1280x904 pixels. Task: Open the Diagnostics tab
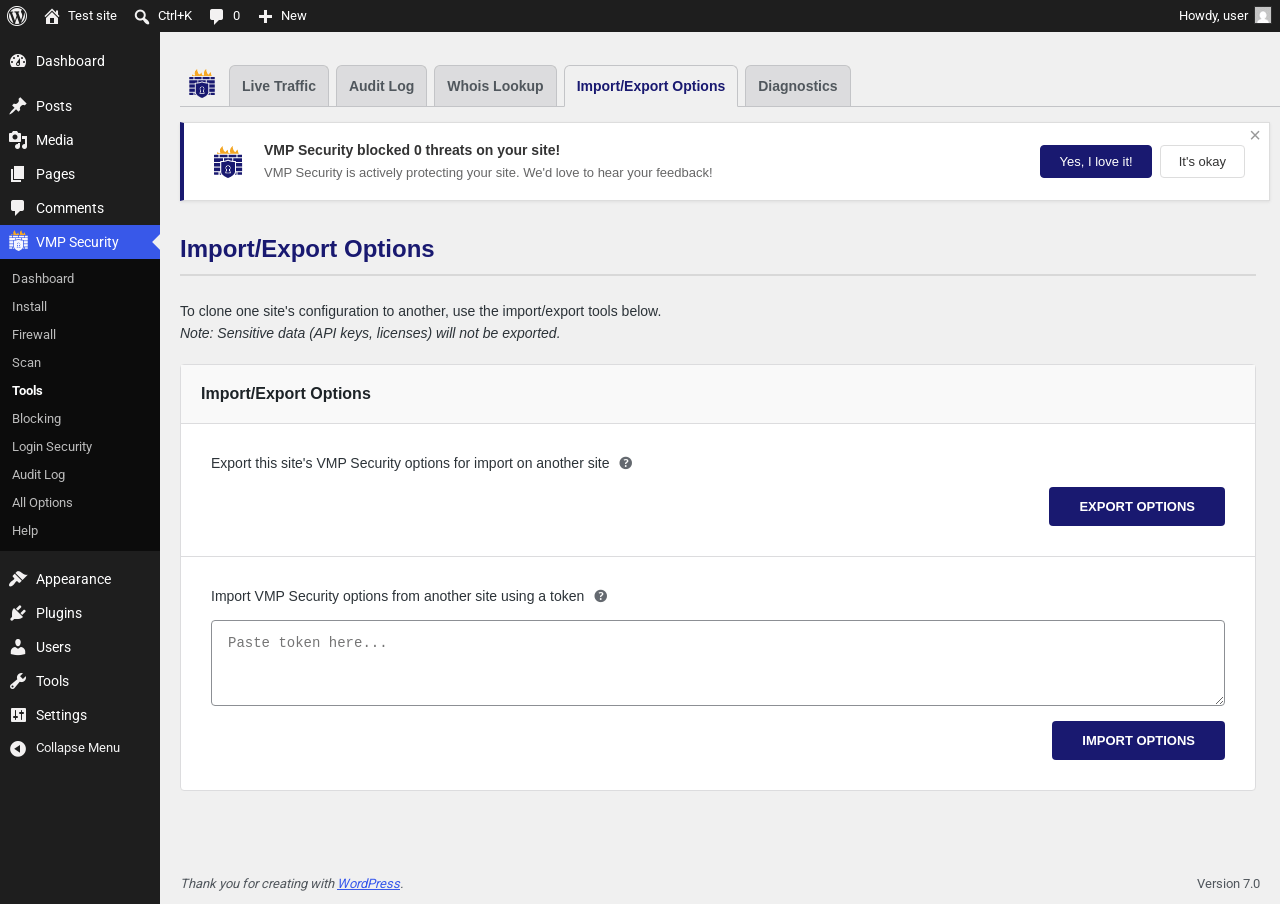pos(798,86)
